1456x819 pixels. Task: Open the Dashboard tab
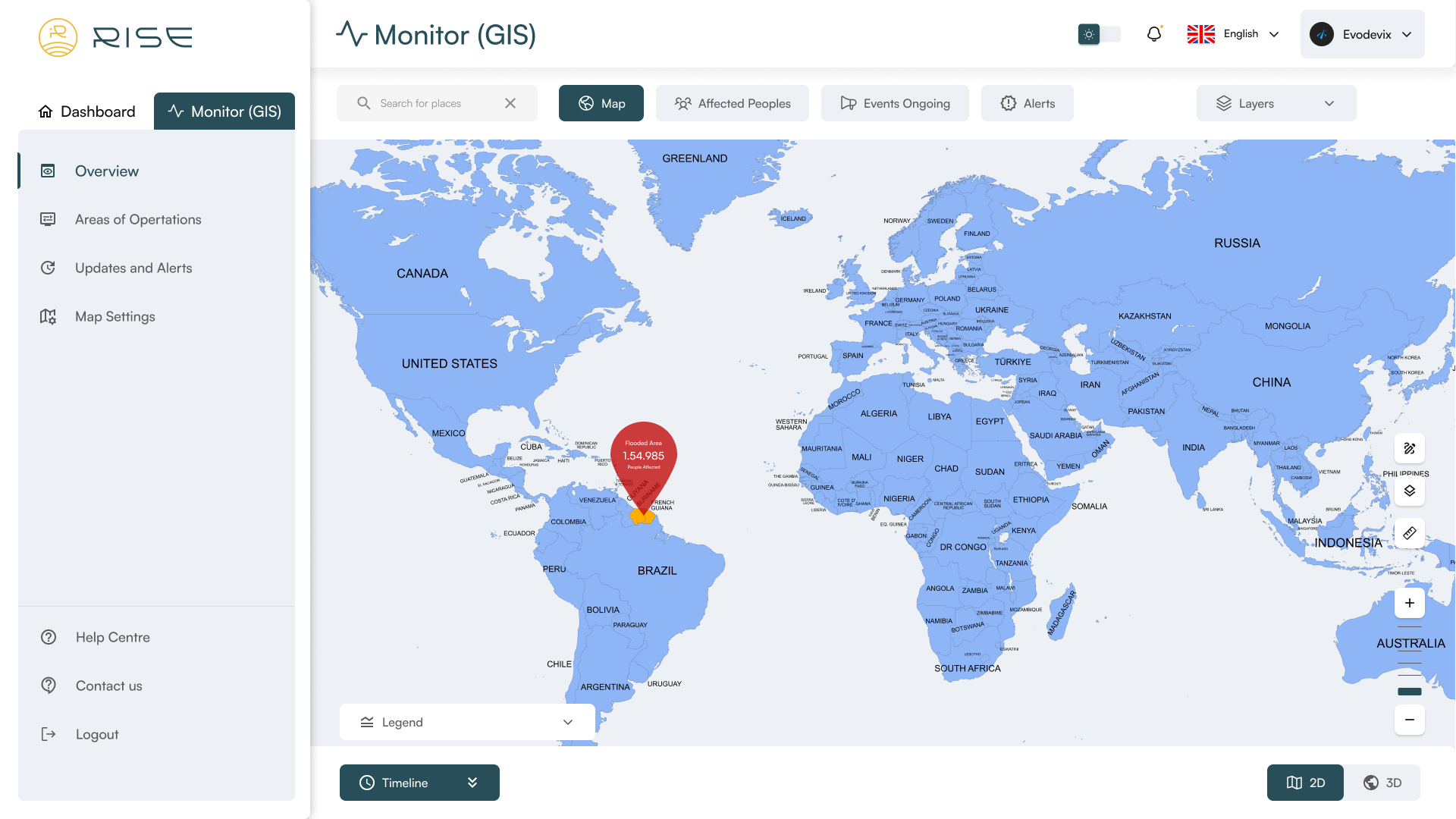86,111
